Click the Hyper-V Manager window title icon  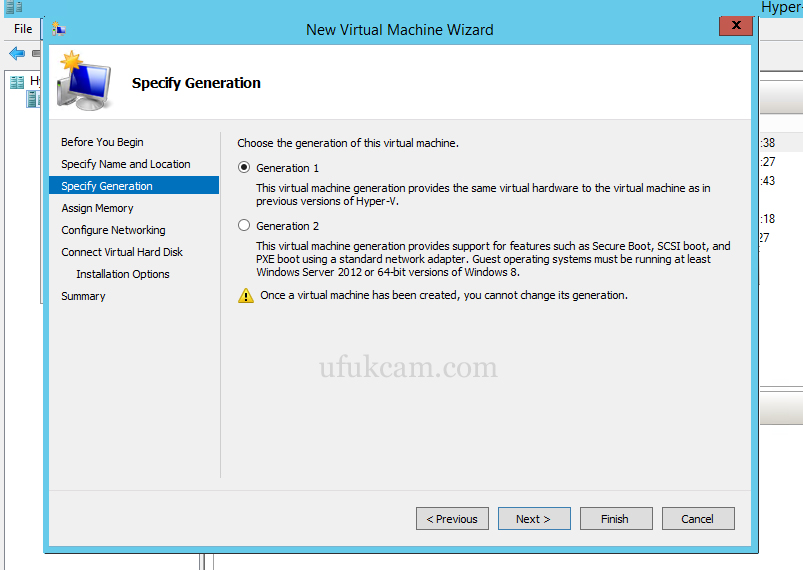(x=14, y=7)
